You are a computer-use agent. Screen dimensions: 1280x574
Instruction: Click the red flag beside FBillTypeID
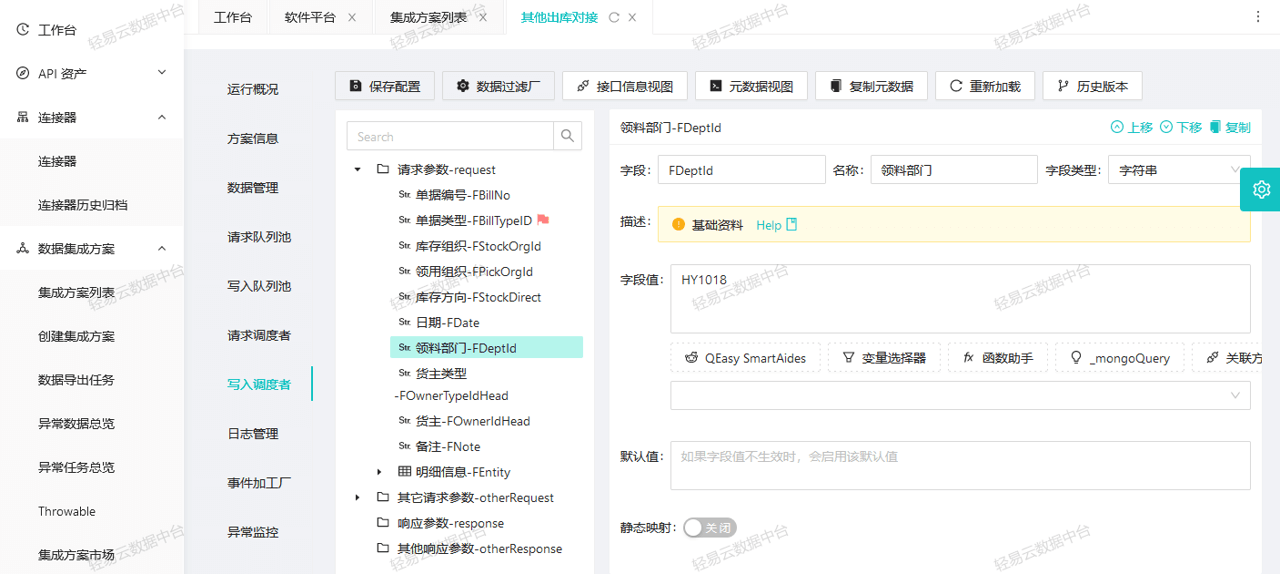(x=543, y=220)
